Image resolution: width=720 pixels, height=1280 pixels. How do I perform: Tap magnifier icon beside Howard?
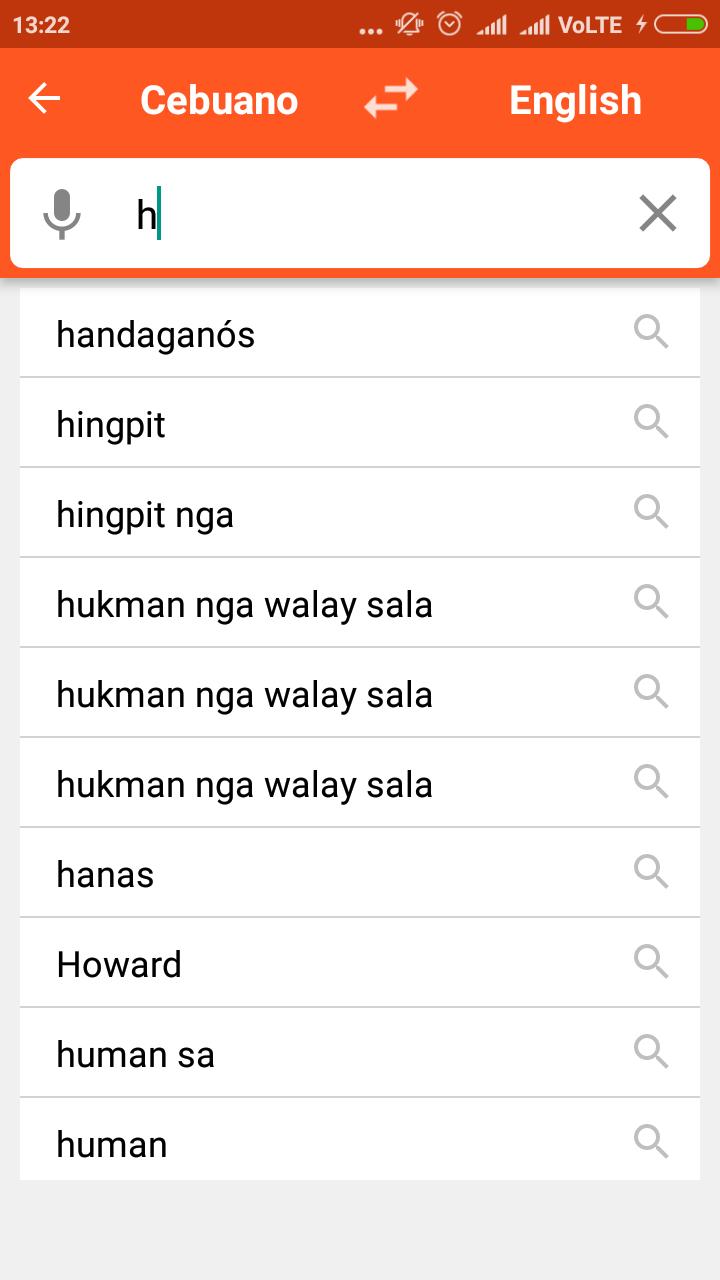pyautogui.click(x=651, y=962)
